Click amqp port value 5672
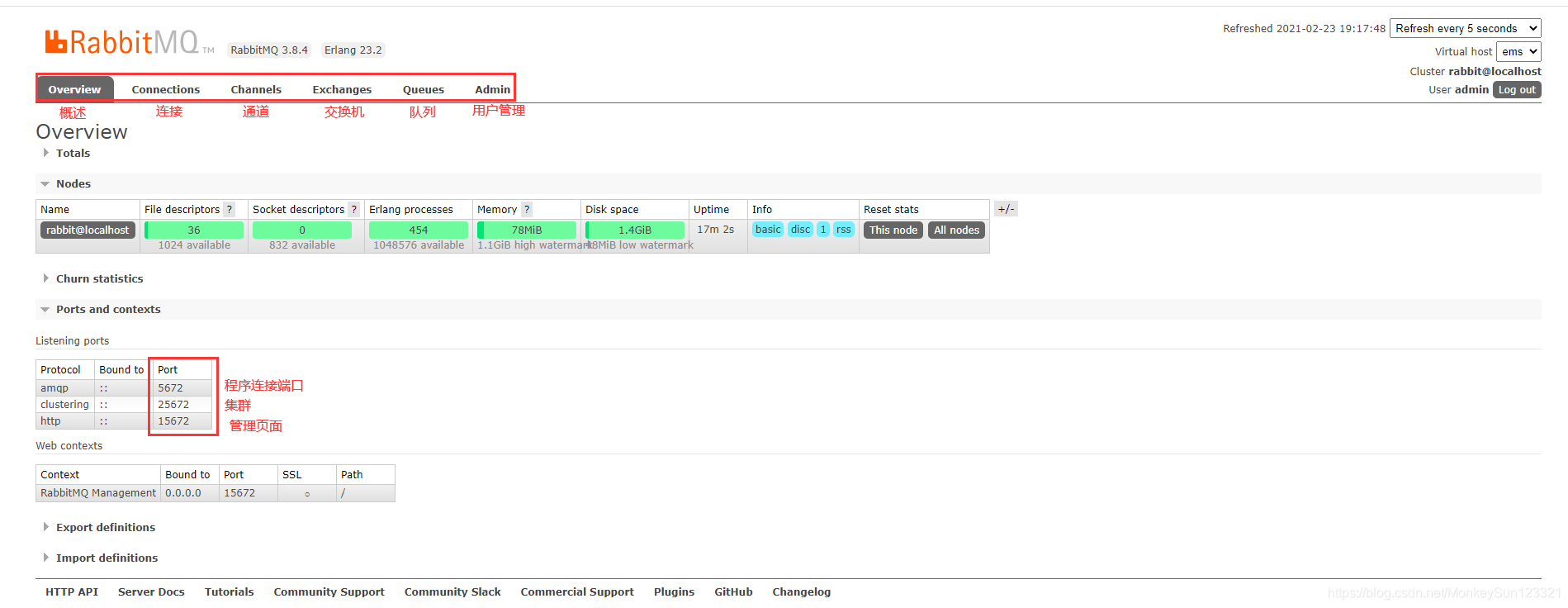This screenshot has width=1568, height=608. [182, 387]
